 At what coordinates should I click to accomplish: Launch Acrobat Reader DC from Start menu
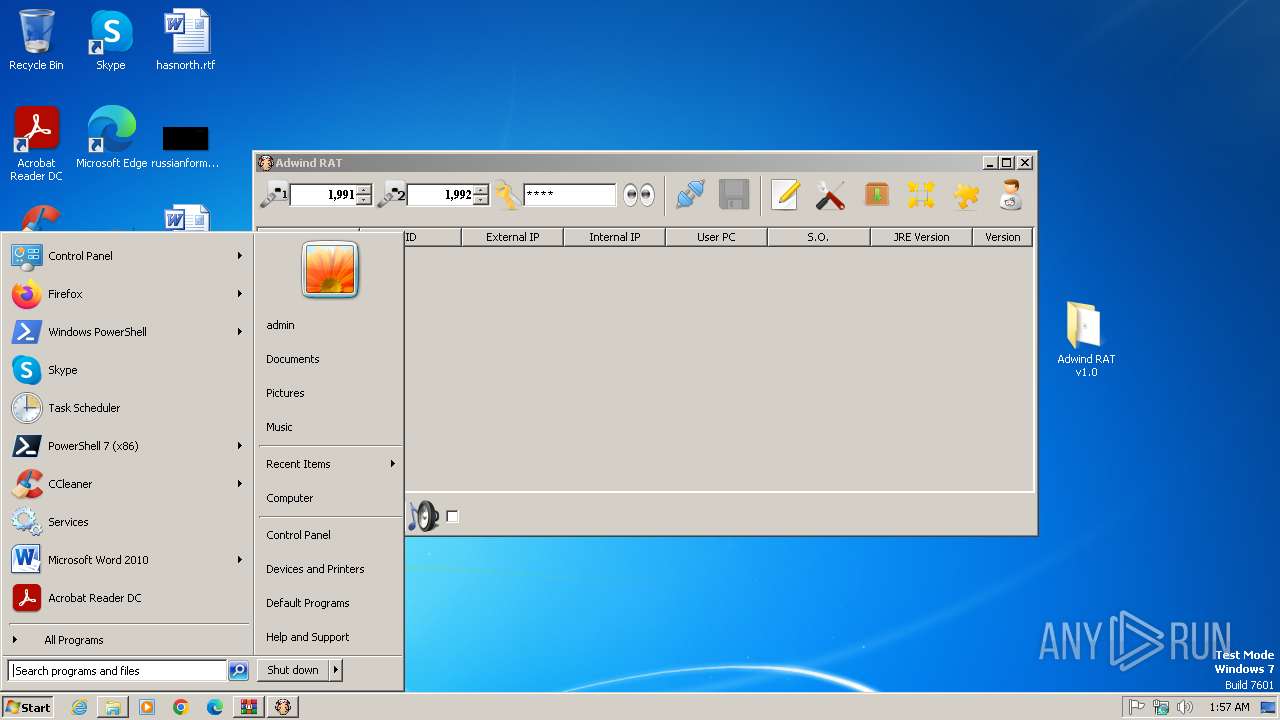click(x=128, y=598)
